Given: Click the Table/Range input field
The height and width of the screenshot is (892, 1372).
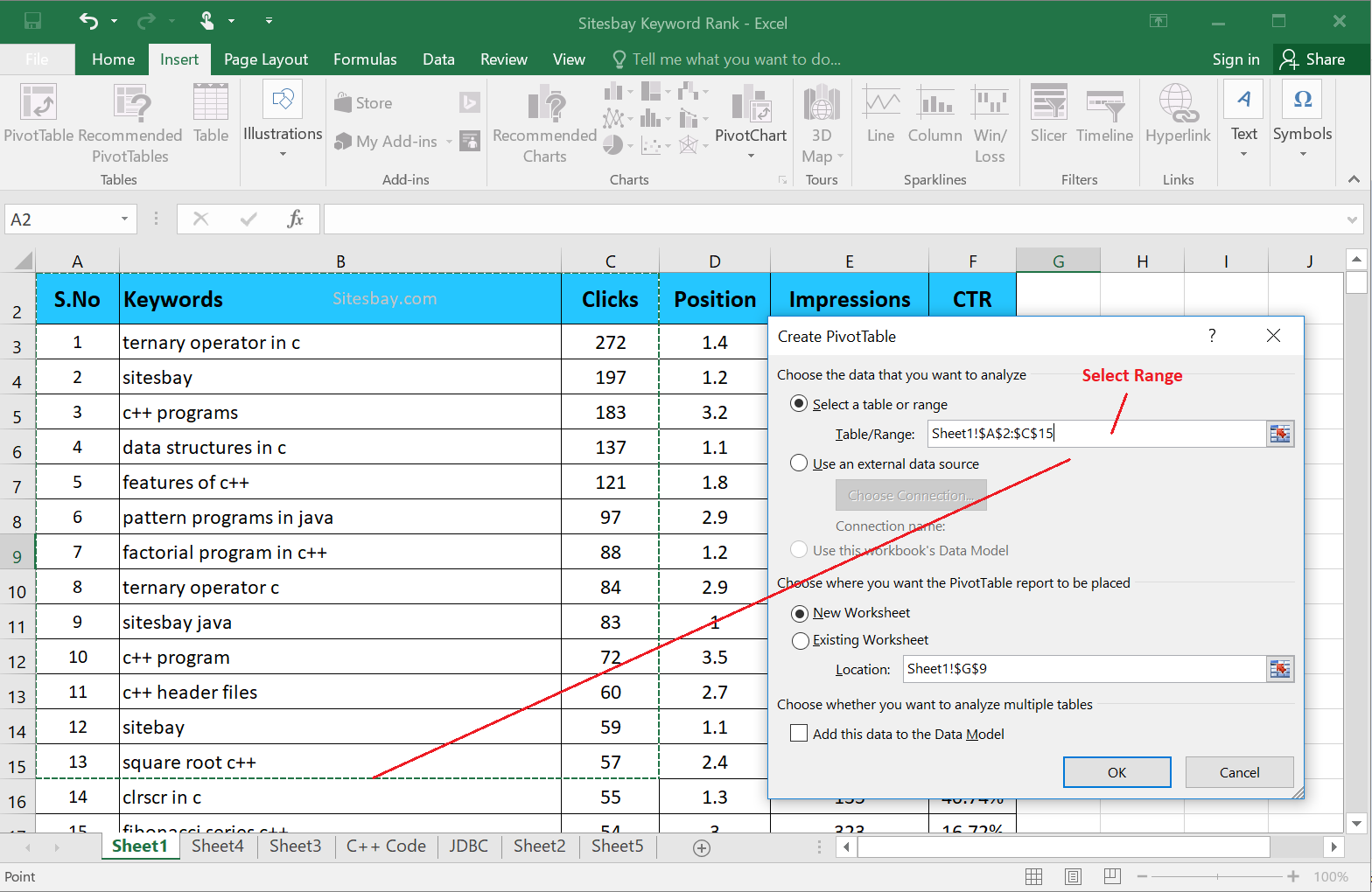Looking at the screenshot, I should point(1097,434).
